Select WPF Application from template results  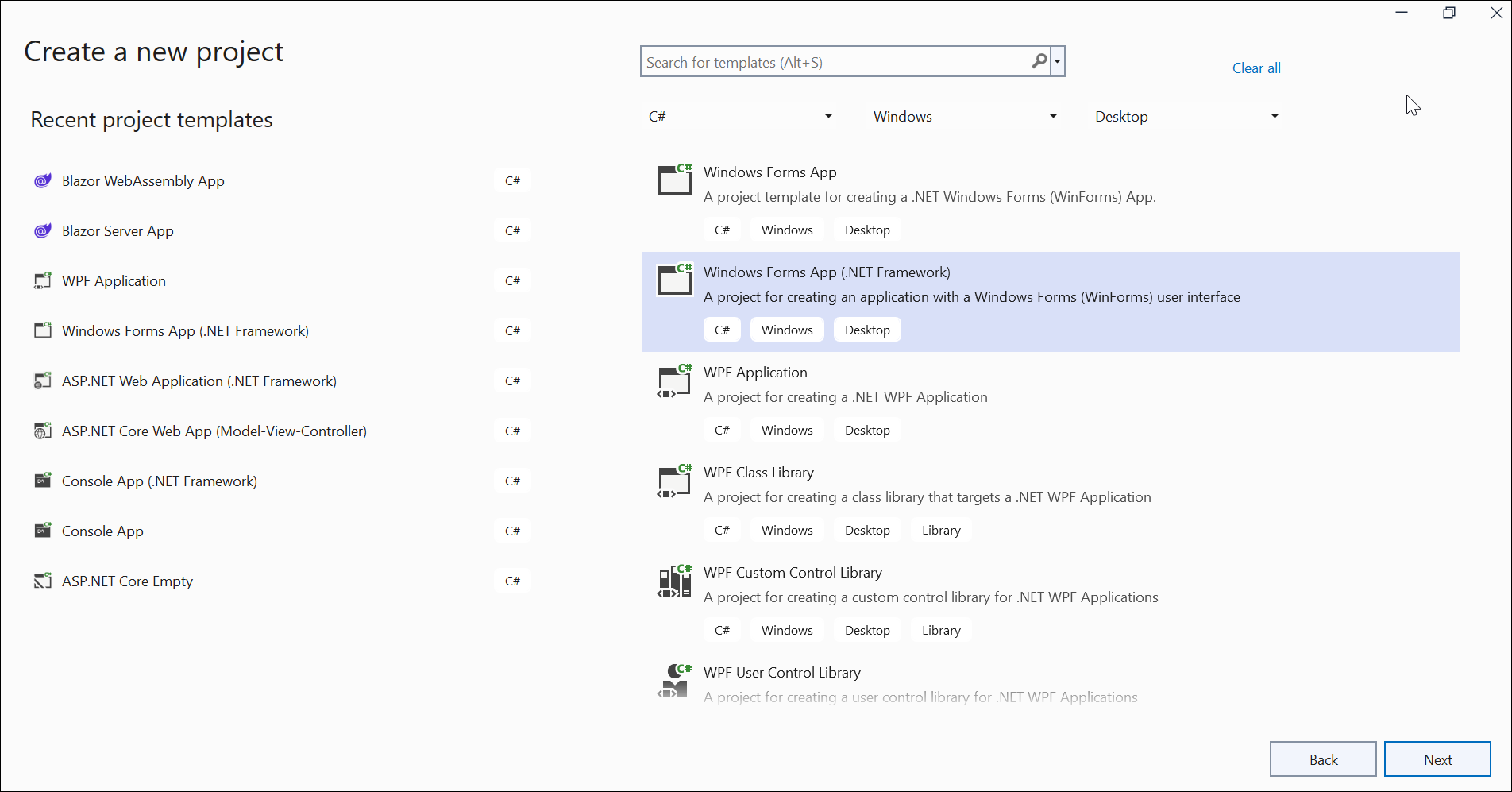pos(754,373)
